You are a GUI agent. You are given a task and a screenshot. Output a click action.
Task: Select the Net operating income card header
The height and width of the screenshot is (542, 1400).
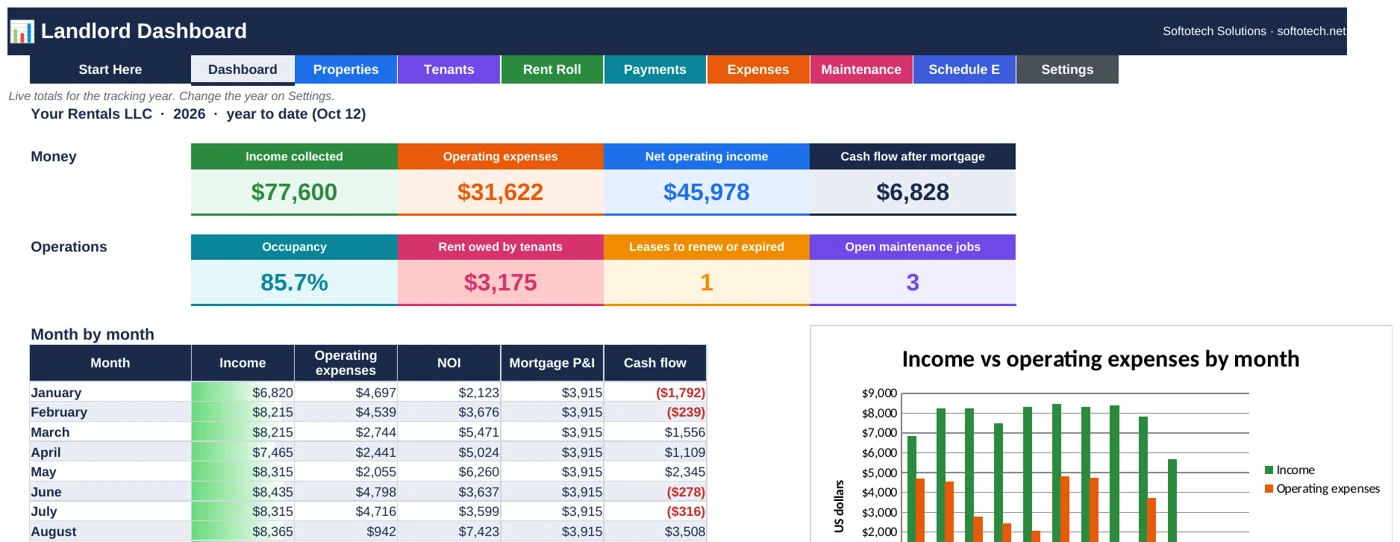click(706, 156)
